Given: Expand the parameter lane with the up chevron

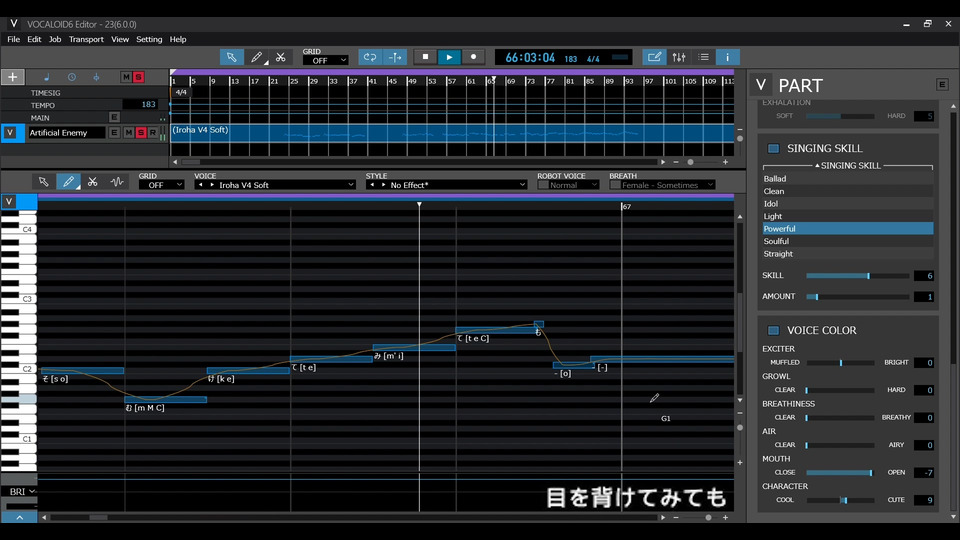Looking at the screenshot, I should tap(19, 517).
